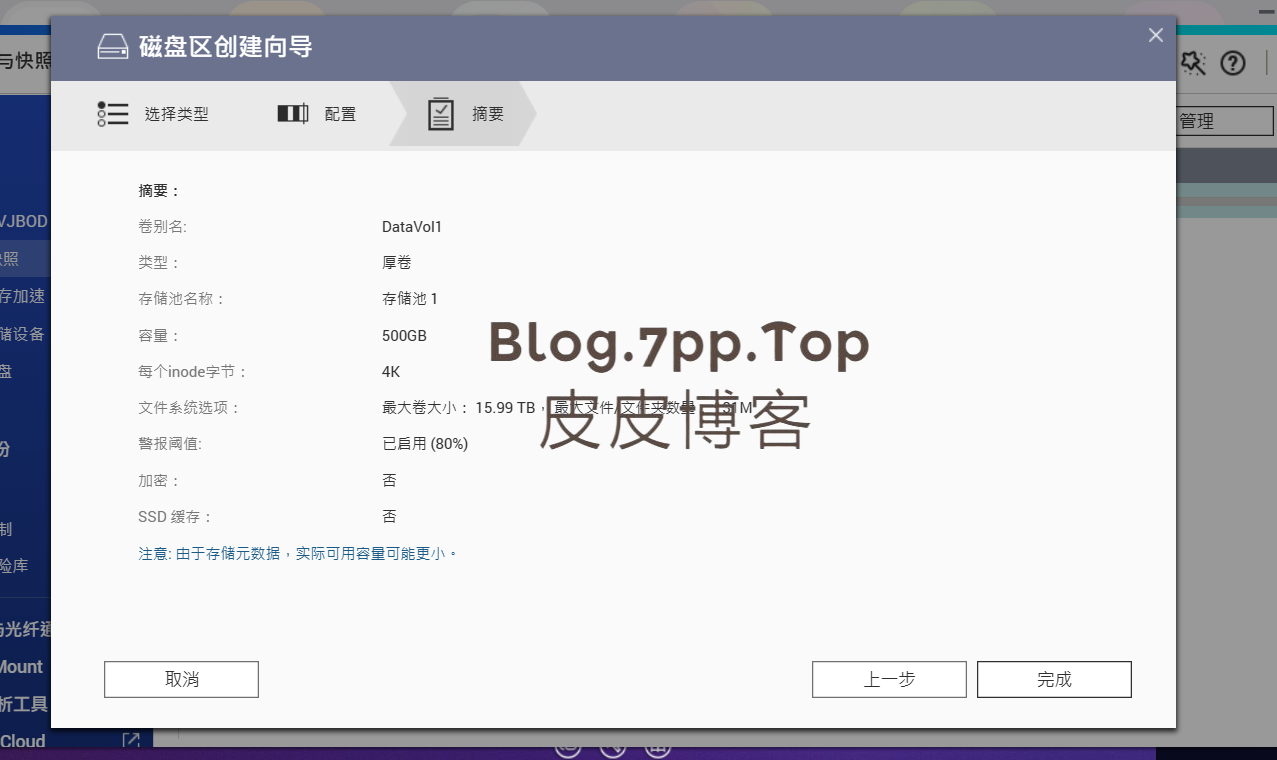Select the 摘要 wizard step
This screenshot has height=760, width=1277.
465,114
